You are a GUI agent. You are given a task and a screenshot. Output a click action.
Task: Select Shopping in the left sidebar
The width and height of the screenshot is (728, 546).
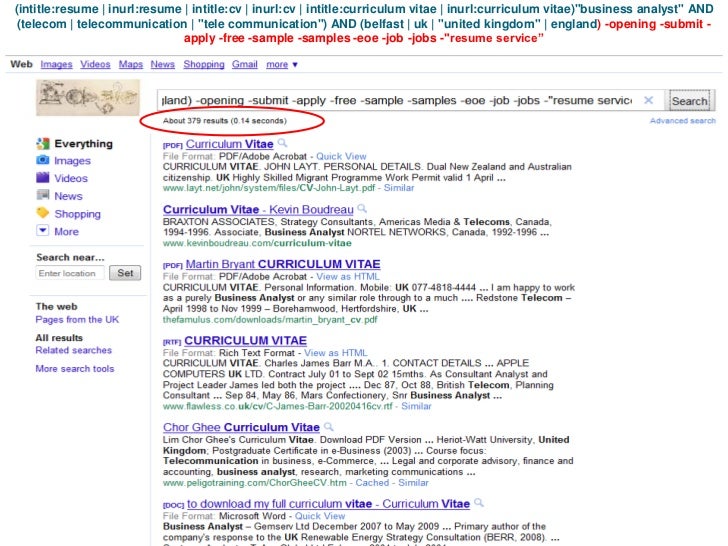coord(78,214)
